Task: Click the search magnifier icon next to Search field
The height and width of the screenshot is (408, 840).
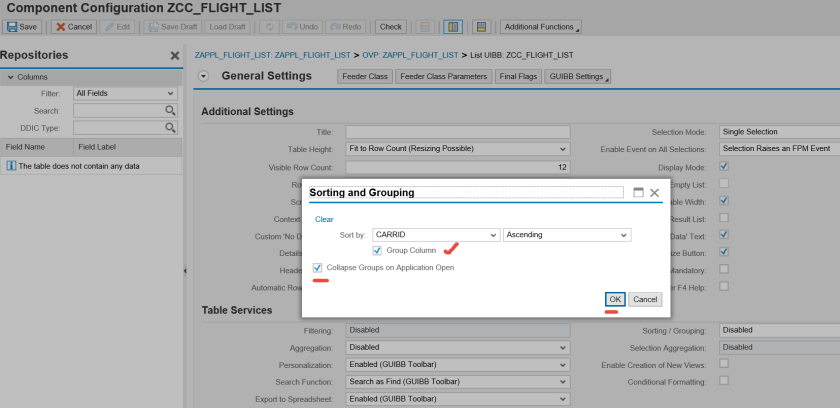Action: [x=170, y=110]
